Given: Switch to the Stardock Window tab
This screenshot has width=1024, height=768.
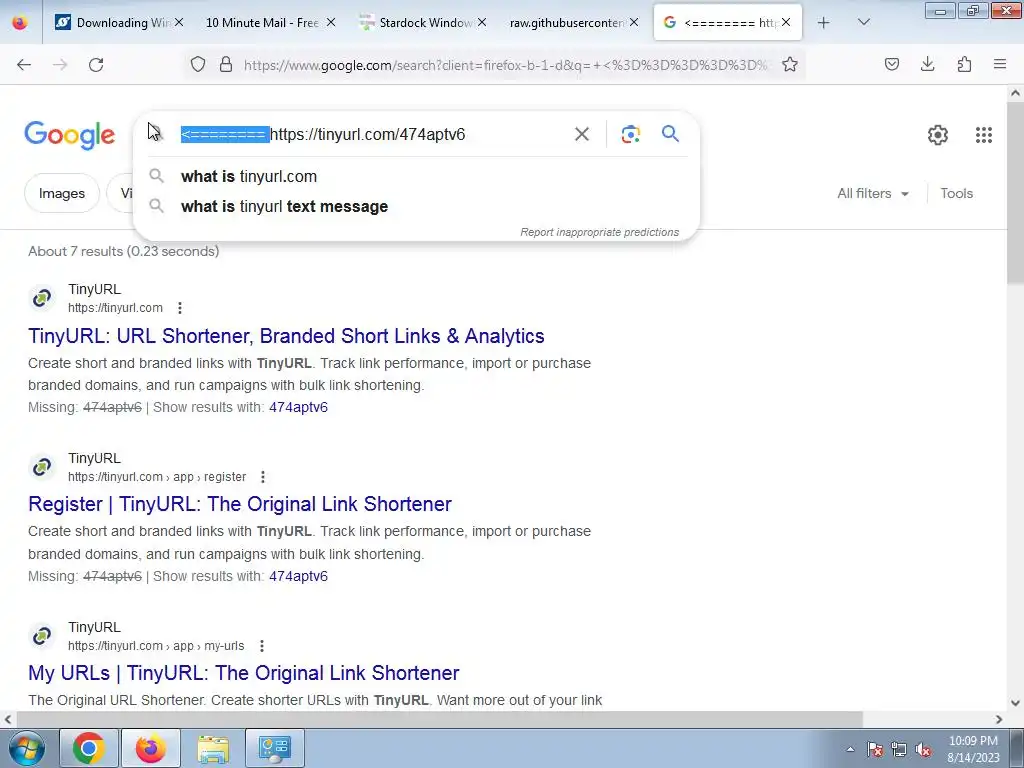Looking at the screenshot, I should [x=424, y=22].
